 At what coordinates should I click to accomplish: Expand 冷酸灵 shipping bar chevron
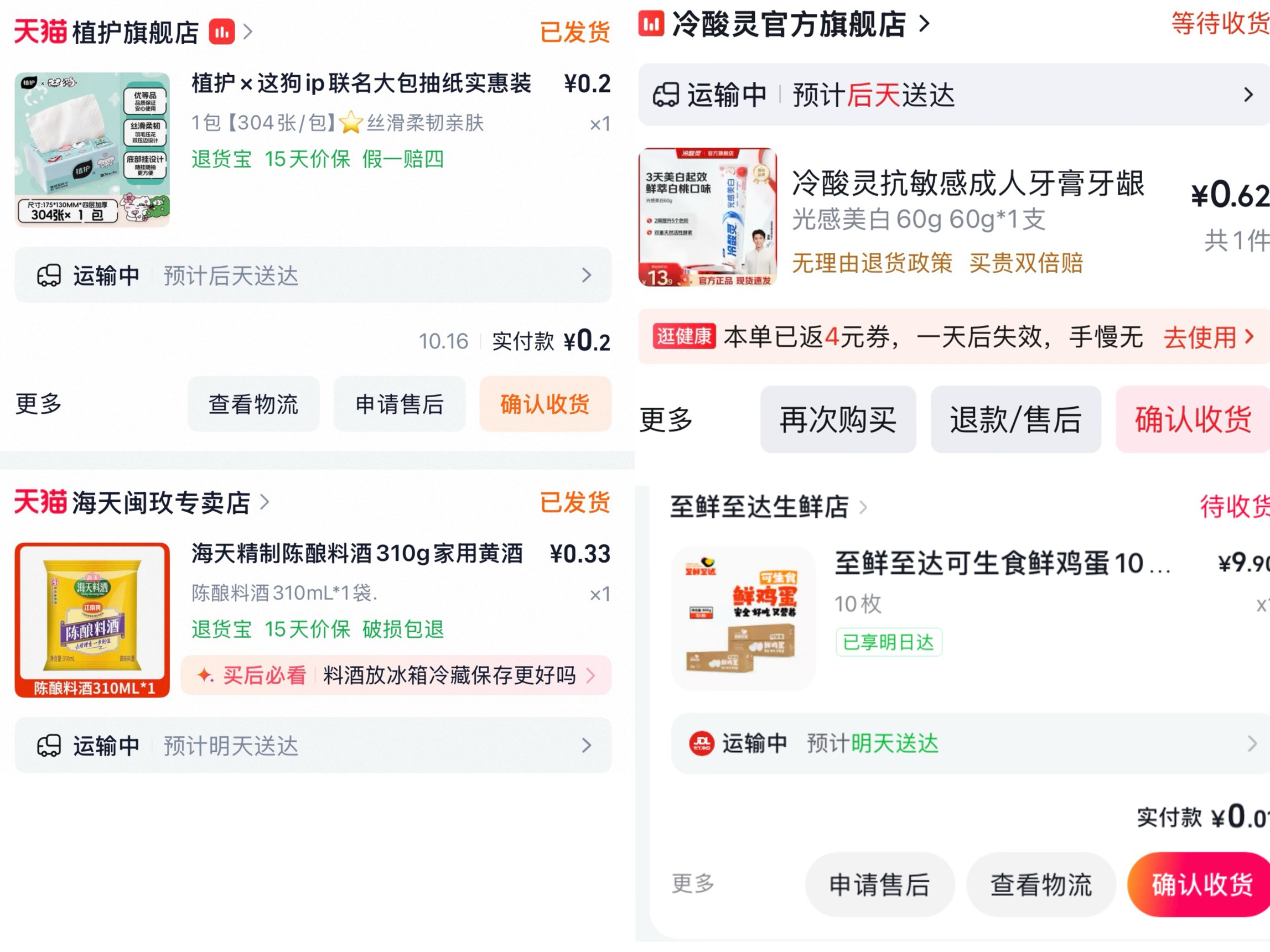pos(1248,95)
